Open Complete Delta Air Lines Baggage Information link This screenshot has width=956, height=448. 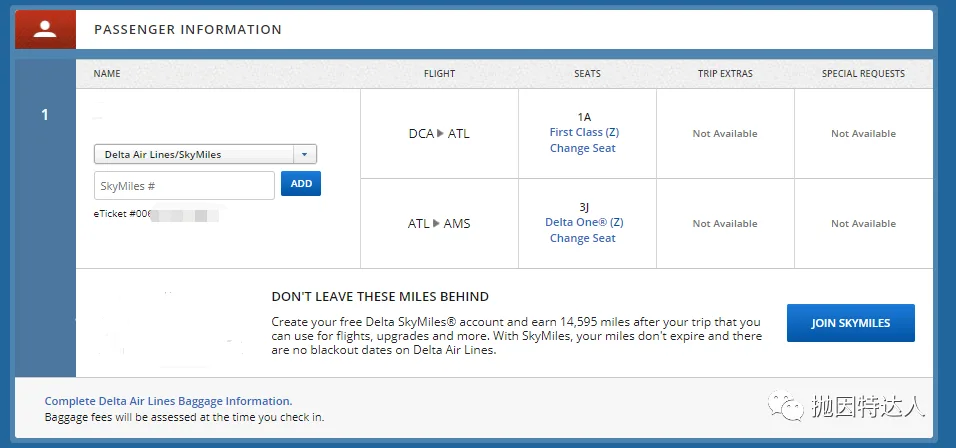168,401
